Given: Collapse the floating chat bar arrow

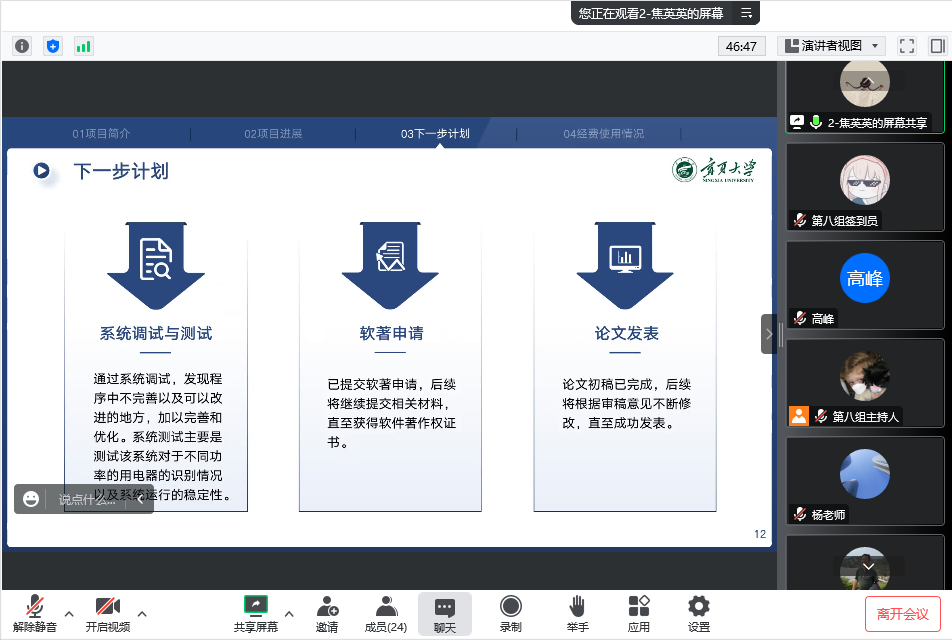Looking at the screenshot, I should 140,499.
